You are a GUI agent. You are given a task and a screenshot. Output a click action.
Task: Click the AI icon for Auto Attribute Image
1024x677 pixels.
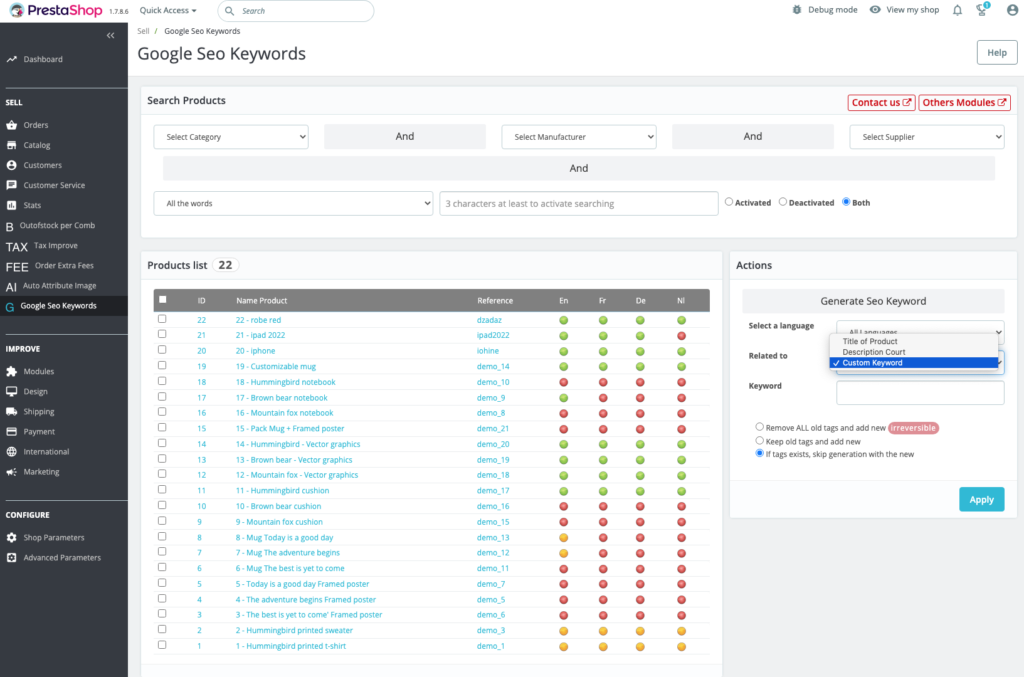tap(11, 287)
